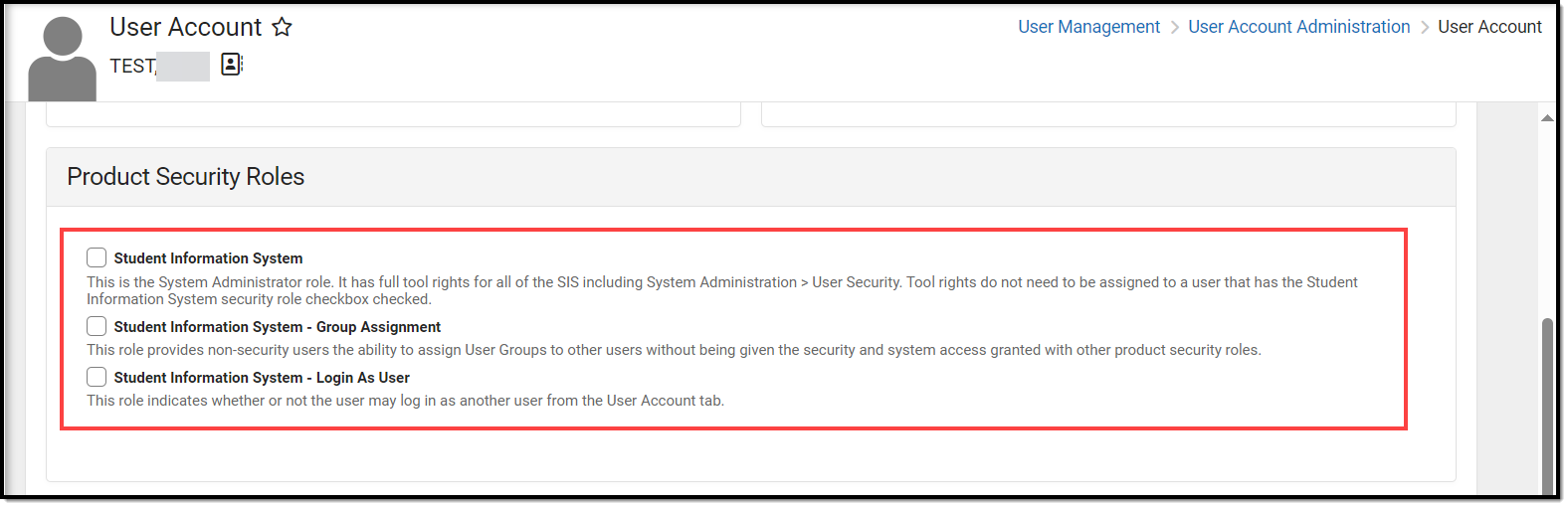Enable the Student Information System role checkbox
This screenshot has height=507, width=1568.
(x=97, y=258)
